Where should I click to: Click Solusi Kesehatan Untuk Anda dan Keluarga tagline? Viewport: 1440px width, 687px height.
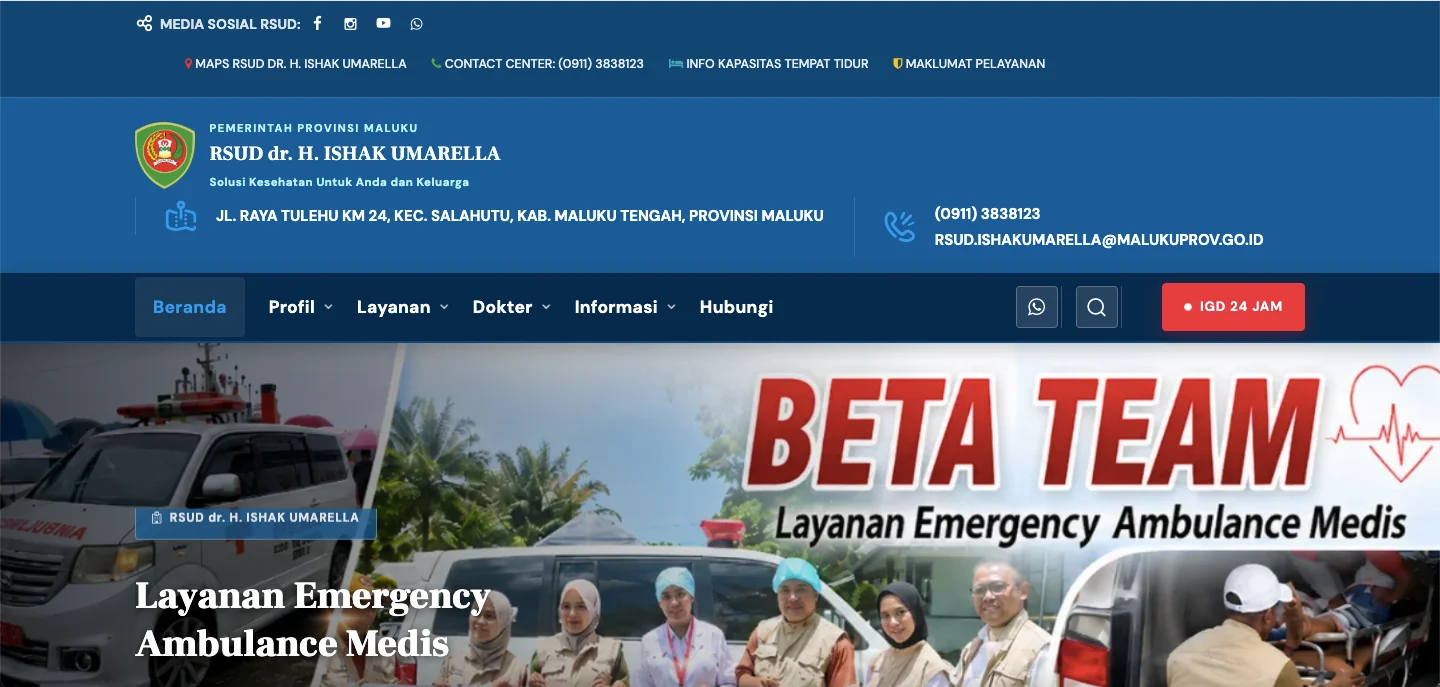click(x=339, y=182)
